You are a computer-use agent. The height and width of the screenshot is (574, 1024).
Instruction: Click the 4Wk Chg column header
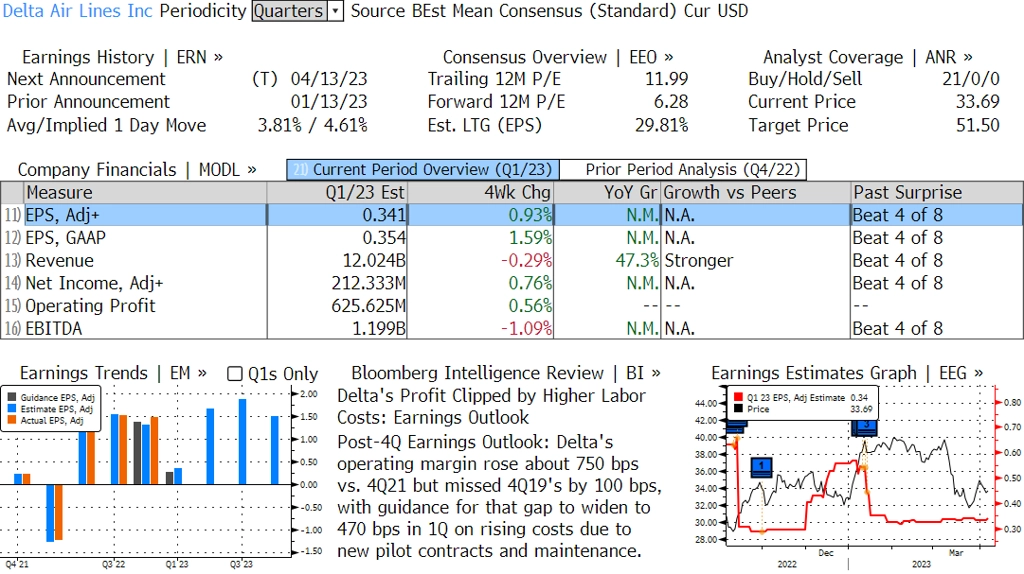480,193
